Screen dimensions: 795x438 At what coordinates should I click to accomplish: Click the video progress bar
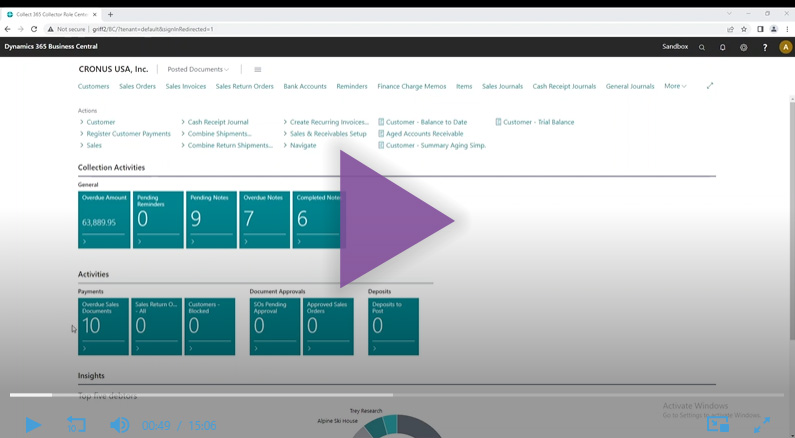(396, 394)
